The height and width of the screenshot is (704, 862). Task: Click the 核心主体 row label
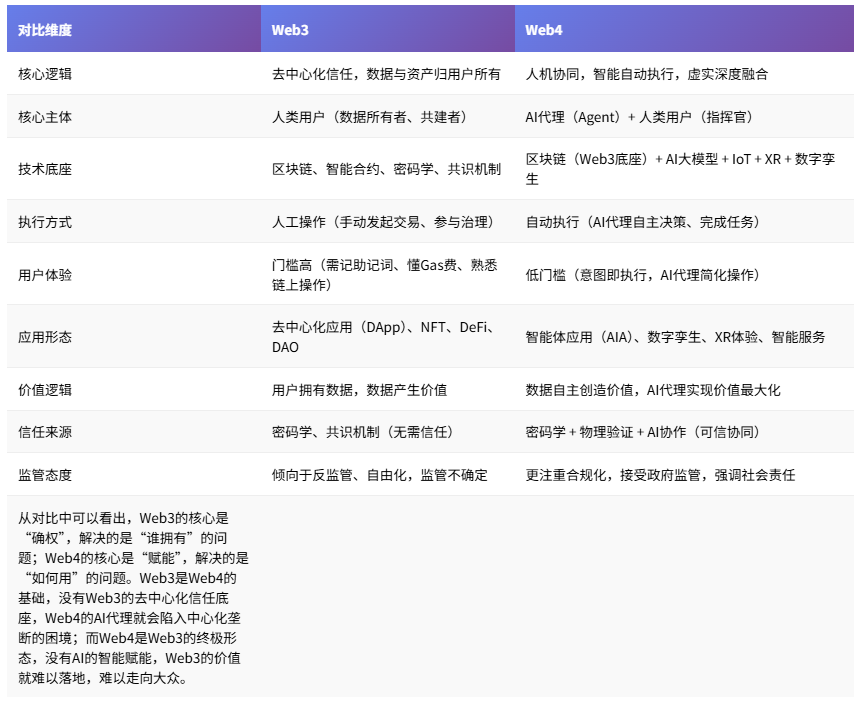[x=45, y=117]
